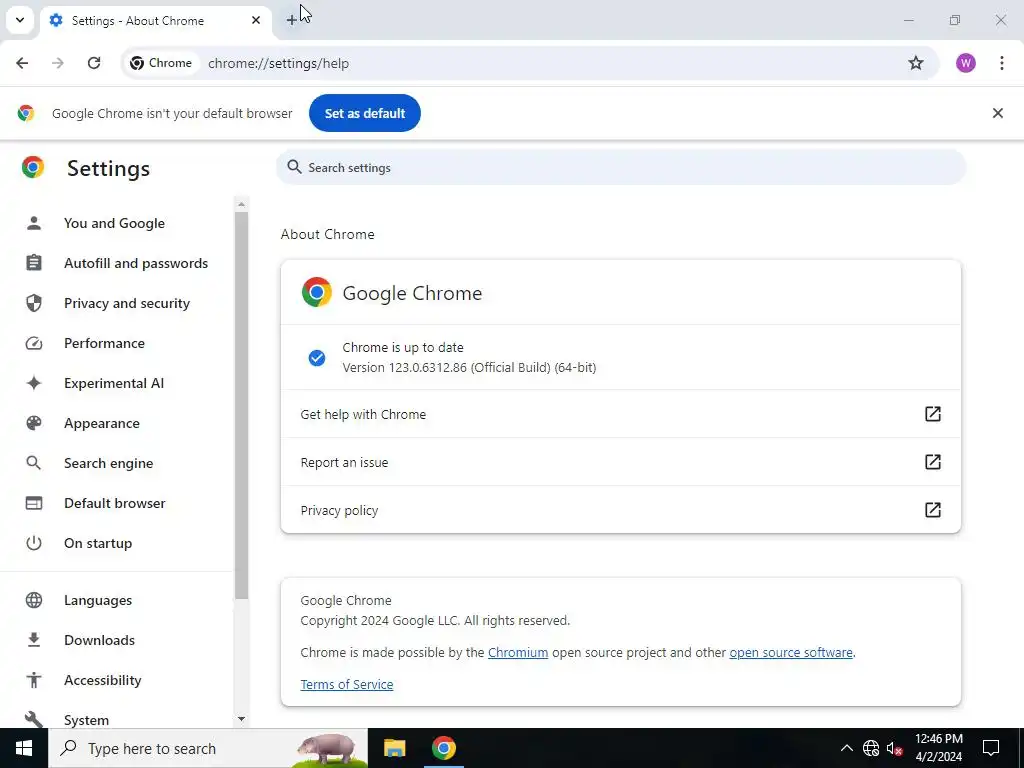Open Languages settings
Viewport: 1024px width, 768px height.
(x=98, y=600)
